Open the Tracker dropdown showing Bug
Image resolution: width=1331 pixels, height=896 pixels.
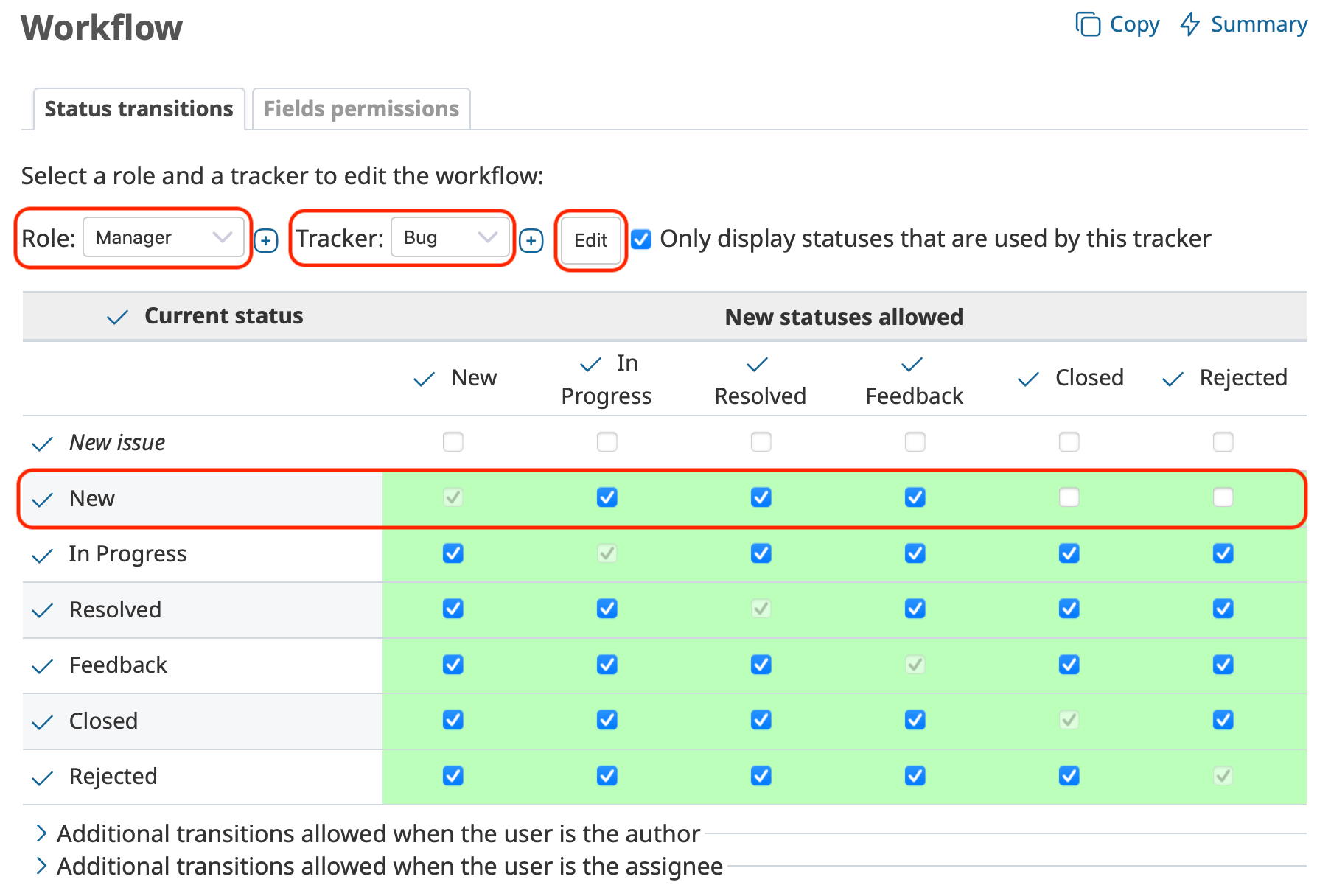pyautogui.click(x=450, y=237)
